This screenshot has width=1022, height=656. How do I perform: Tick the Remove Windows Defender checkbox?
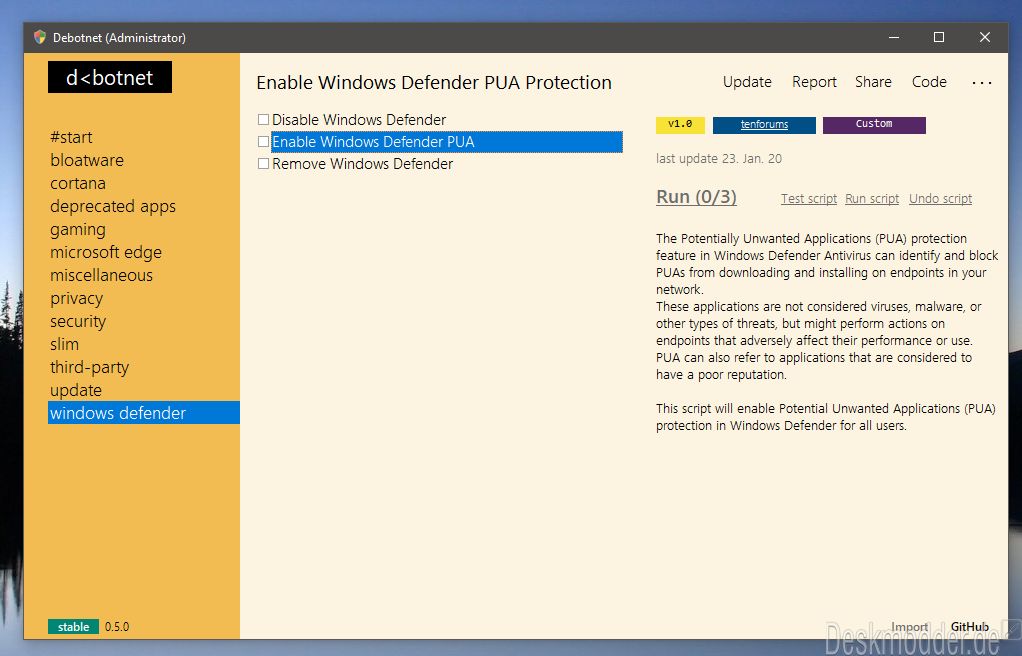coord(263,164)
